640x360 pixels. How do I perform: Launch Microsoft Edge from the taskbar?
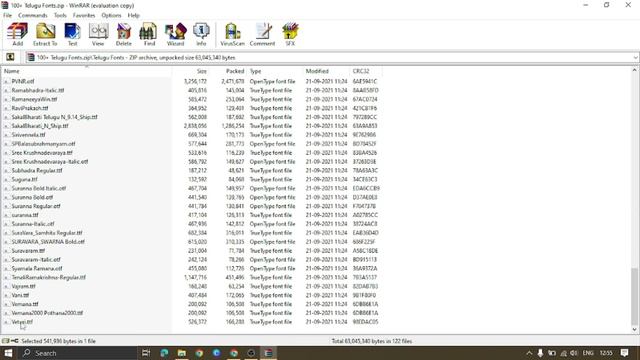164,353
